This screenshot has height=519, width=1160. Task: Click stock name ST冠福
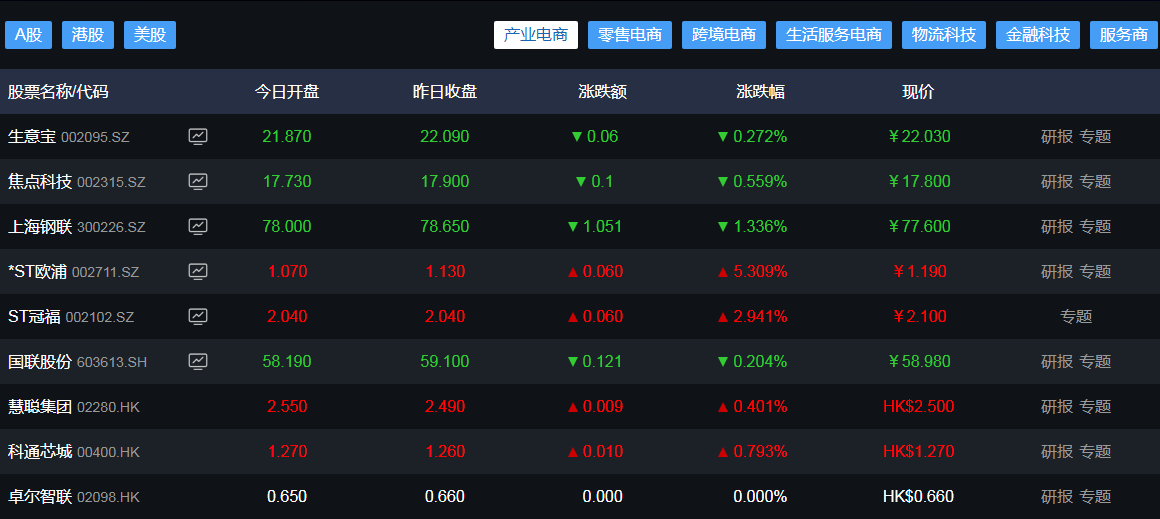point(34,317)
